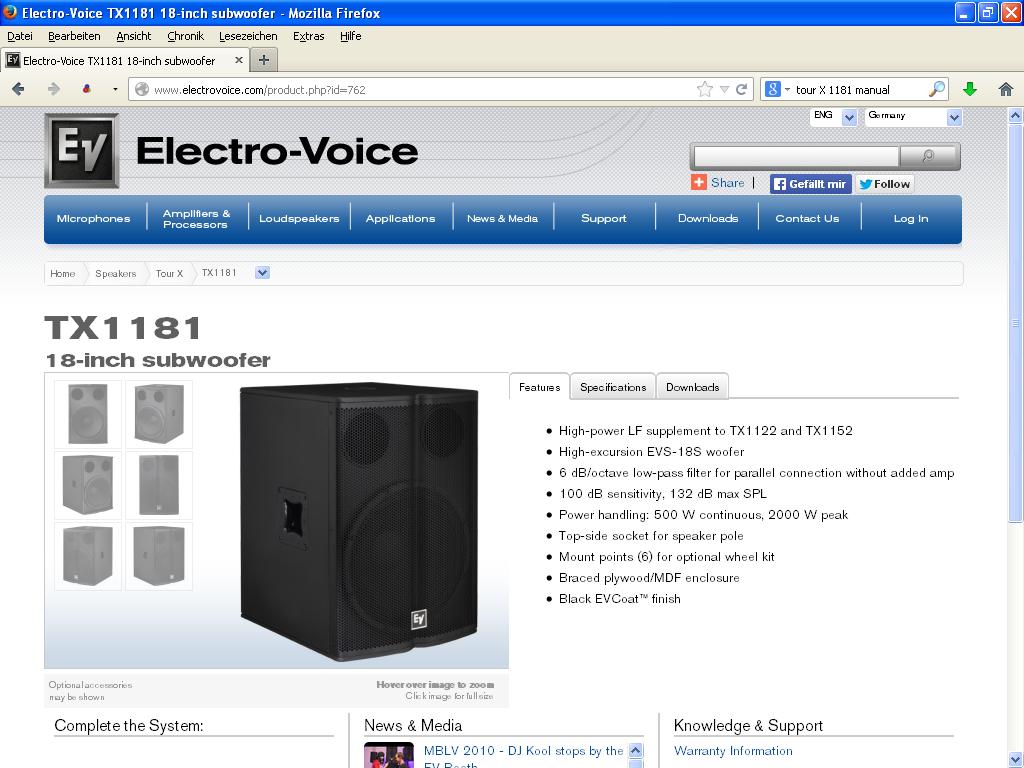Image resolution: width=1024 pixels, height=768 pixels.
Task: Open the Germany country dropdown
Action: tap(953, 117)
